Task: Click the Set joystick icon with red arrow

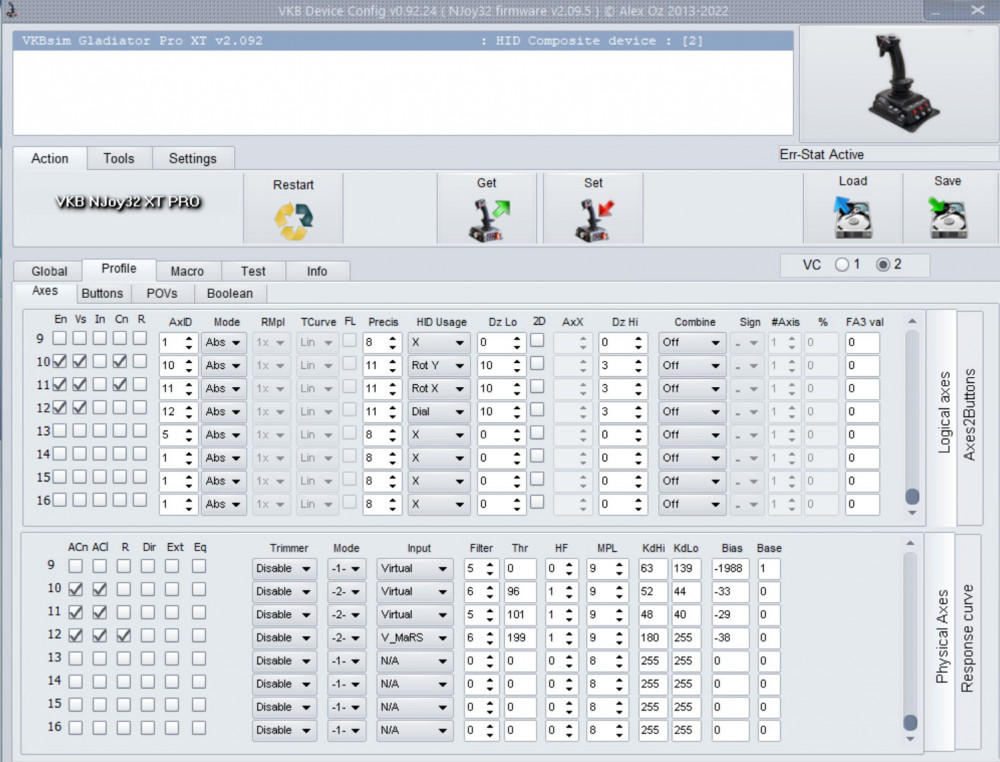Action: tap(594, 220)
